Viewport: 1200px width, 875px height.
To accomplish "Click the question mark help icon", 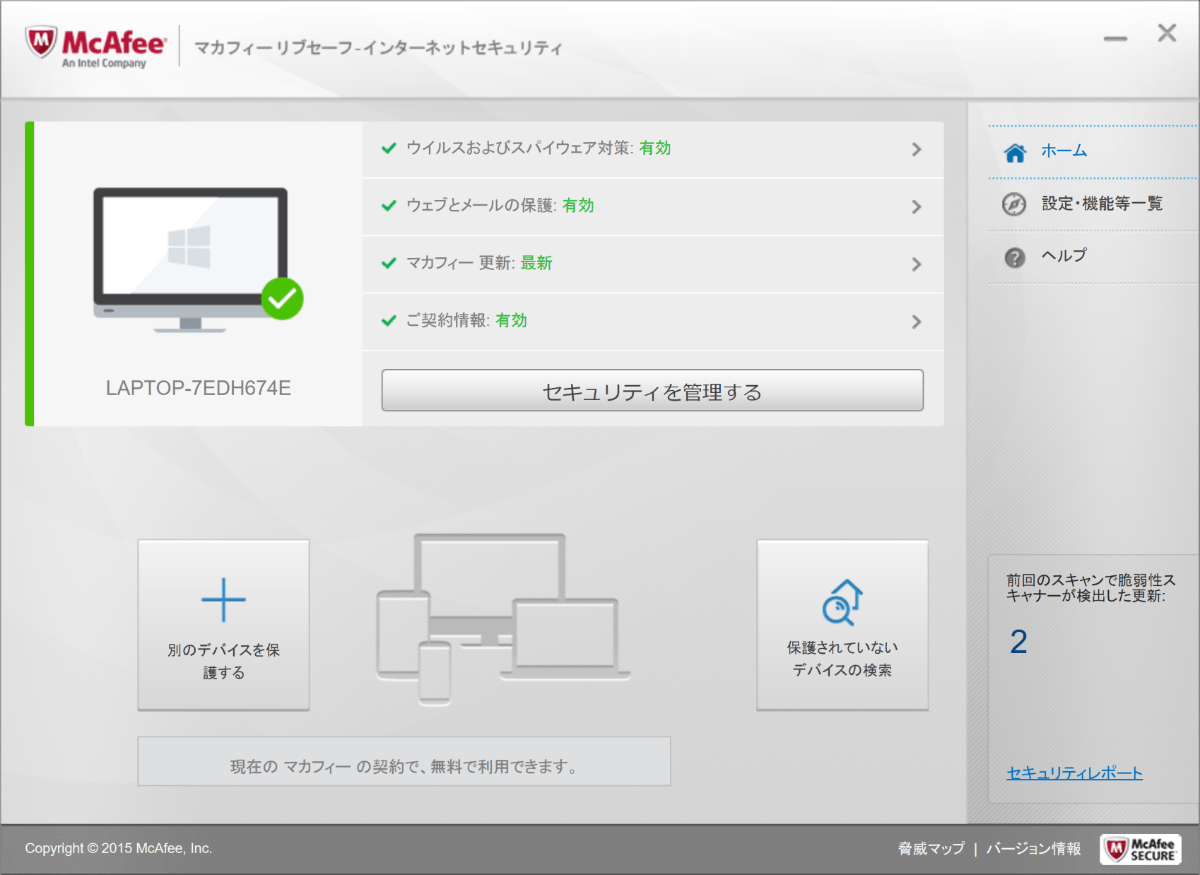I will click(1014, 257).
